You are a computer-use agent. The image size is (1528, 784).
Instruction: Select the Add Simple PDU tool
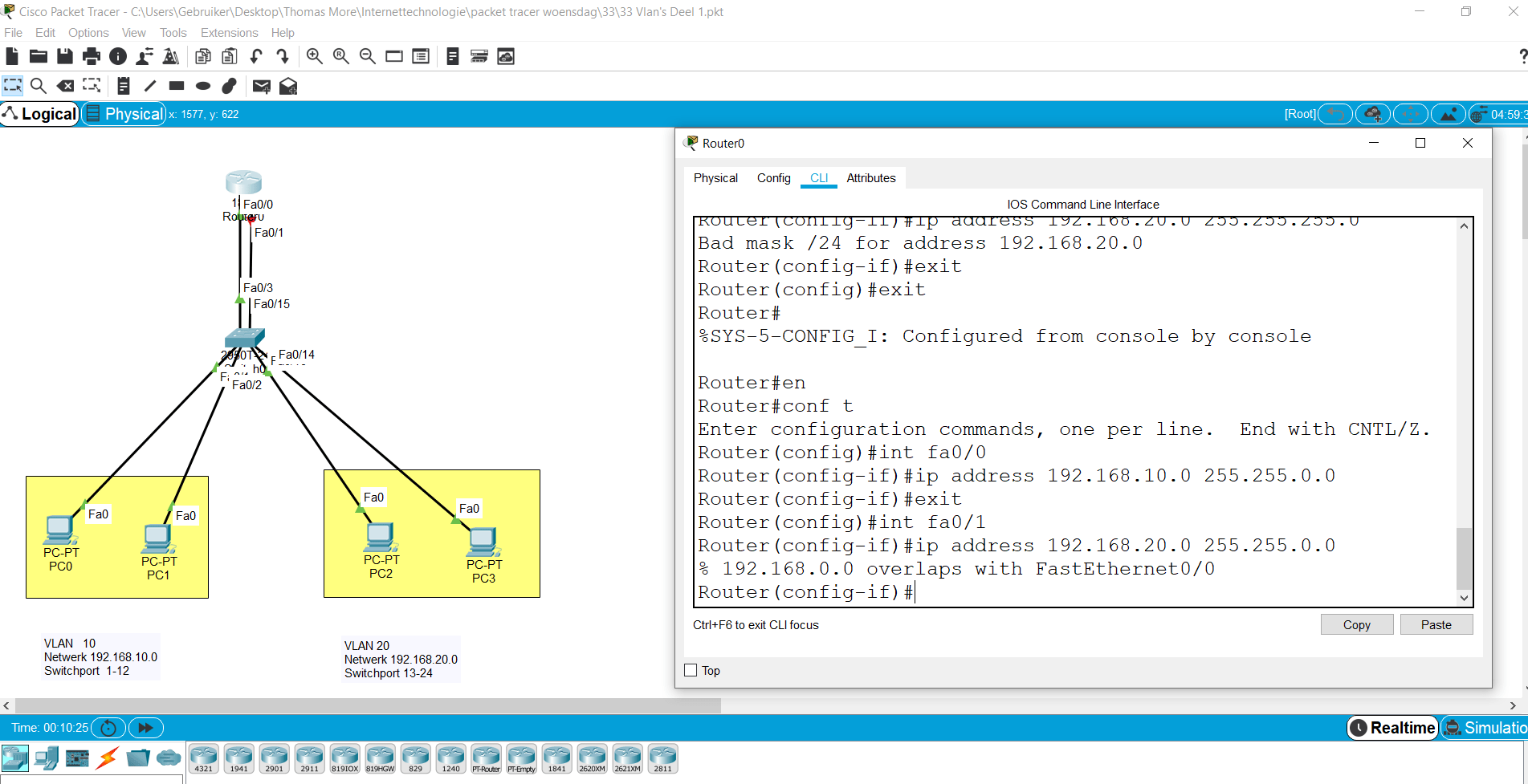(261, 86)
